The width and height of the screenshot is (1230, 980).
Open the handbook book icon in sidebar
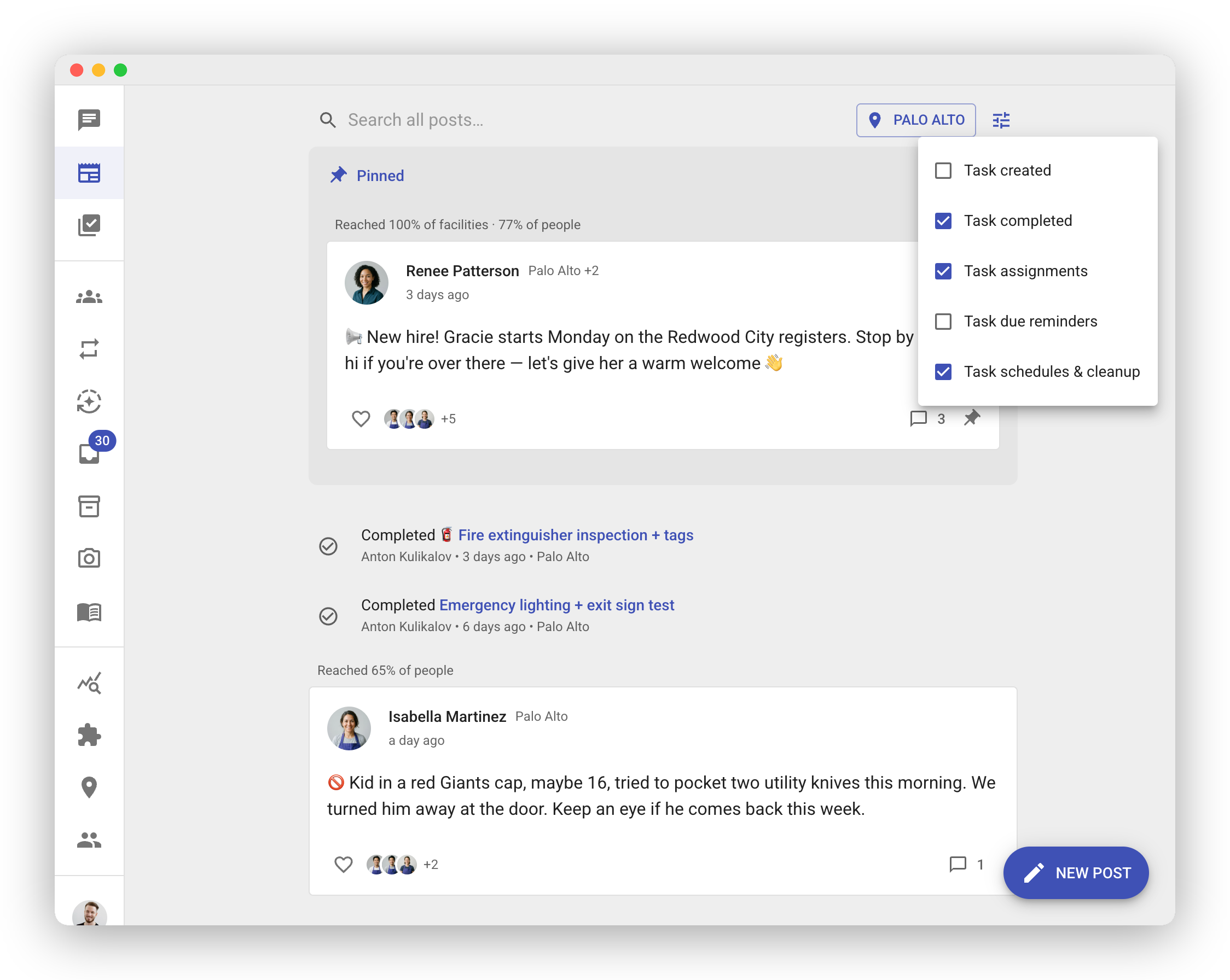point(89,612)
